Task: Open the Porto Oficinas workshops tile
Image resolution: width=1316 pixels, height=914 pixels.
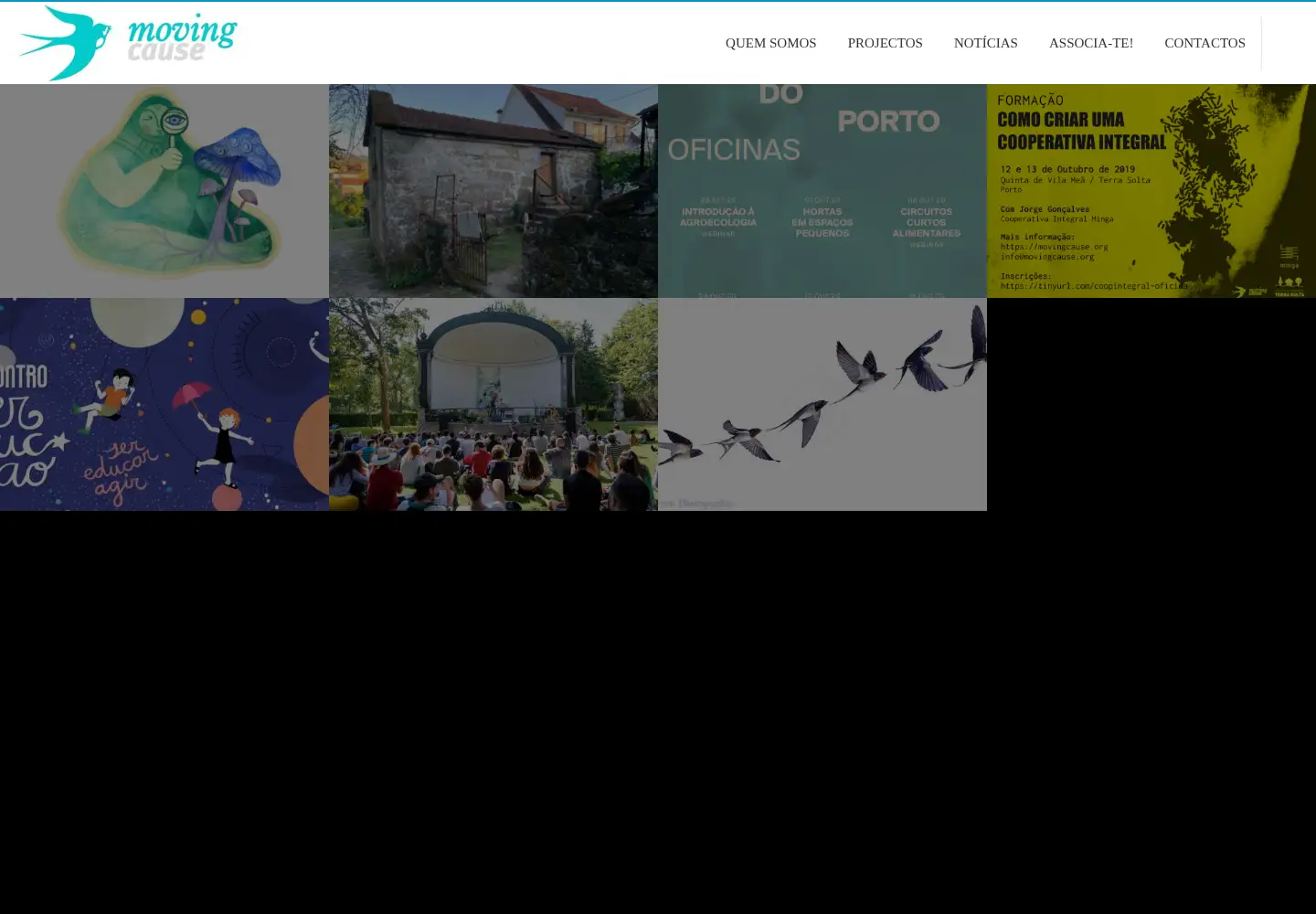Action: tap(822, 191)
